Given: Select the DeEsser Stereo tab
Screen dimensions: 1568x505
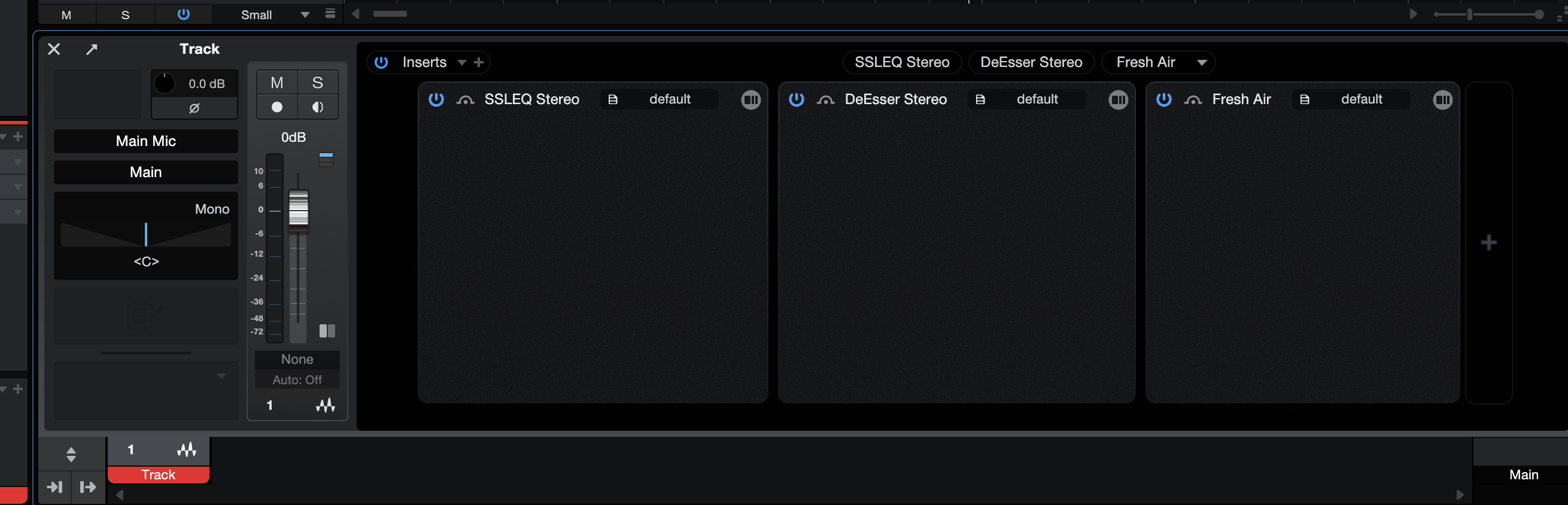Looking at the screenshot, I should pos(1031,62).
